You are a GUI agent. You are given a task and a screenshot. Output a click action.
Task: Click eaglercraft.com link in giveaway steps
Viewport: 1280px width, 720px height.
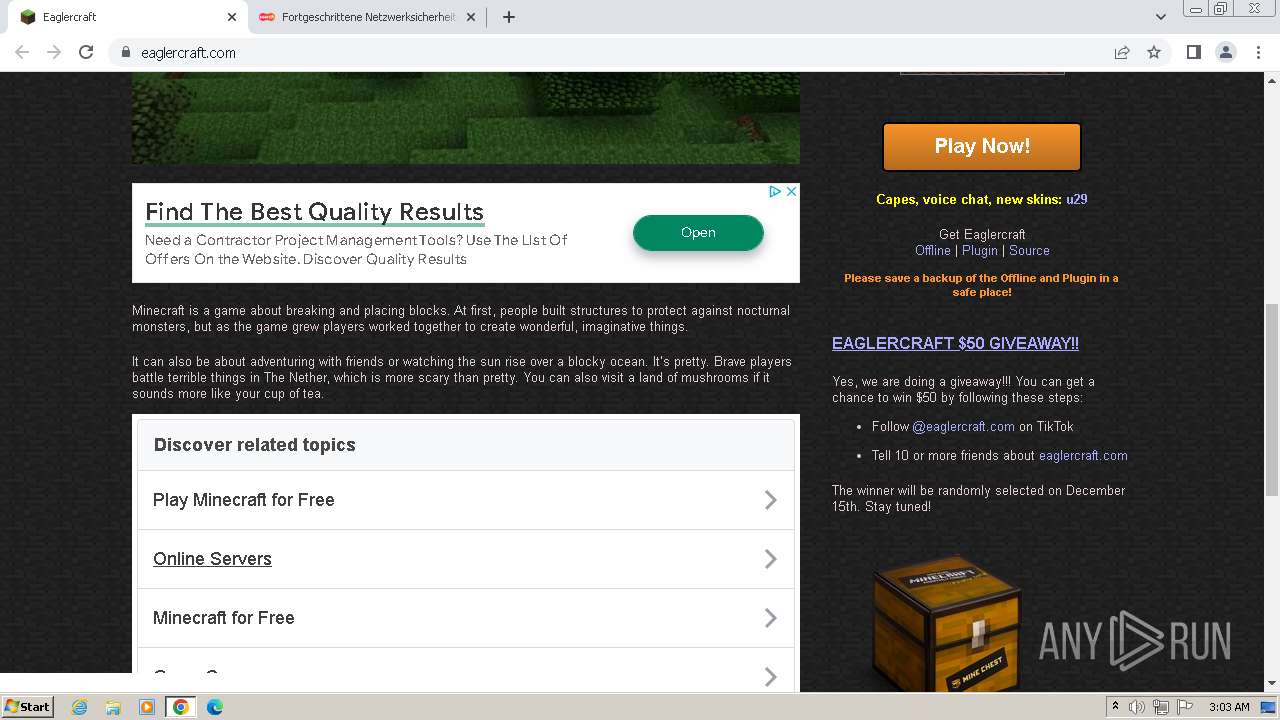click(1083, 455)
